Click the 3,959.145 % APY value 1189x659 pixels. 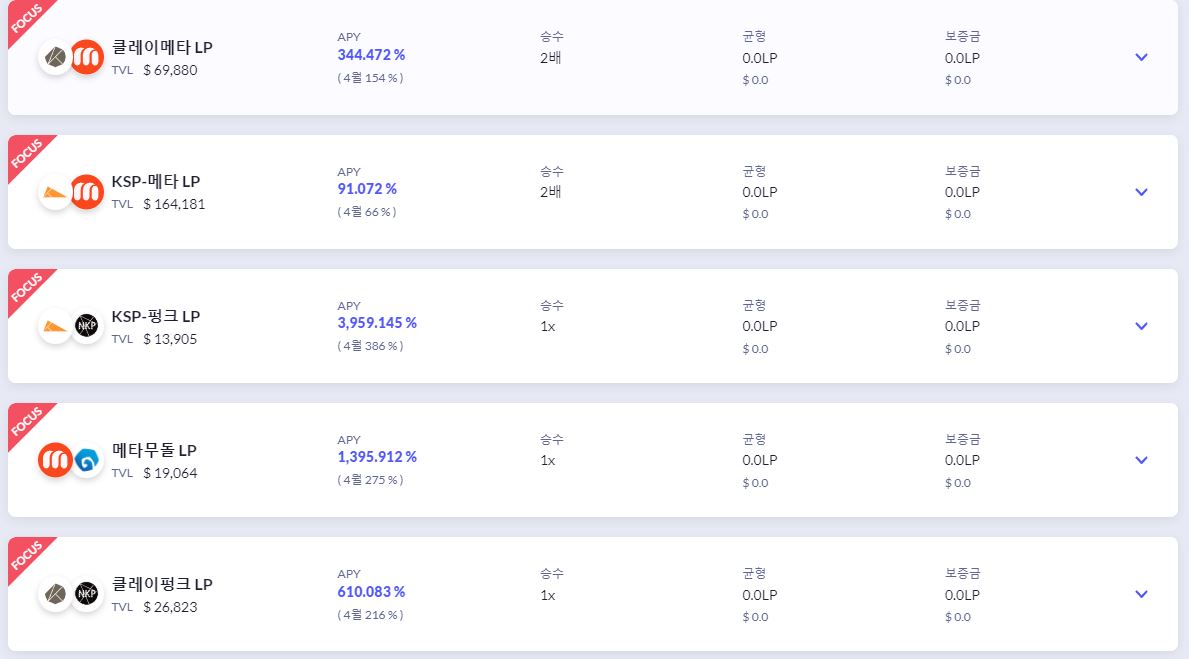(377, 323)
